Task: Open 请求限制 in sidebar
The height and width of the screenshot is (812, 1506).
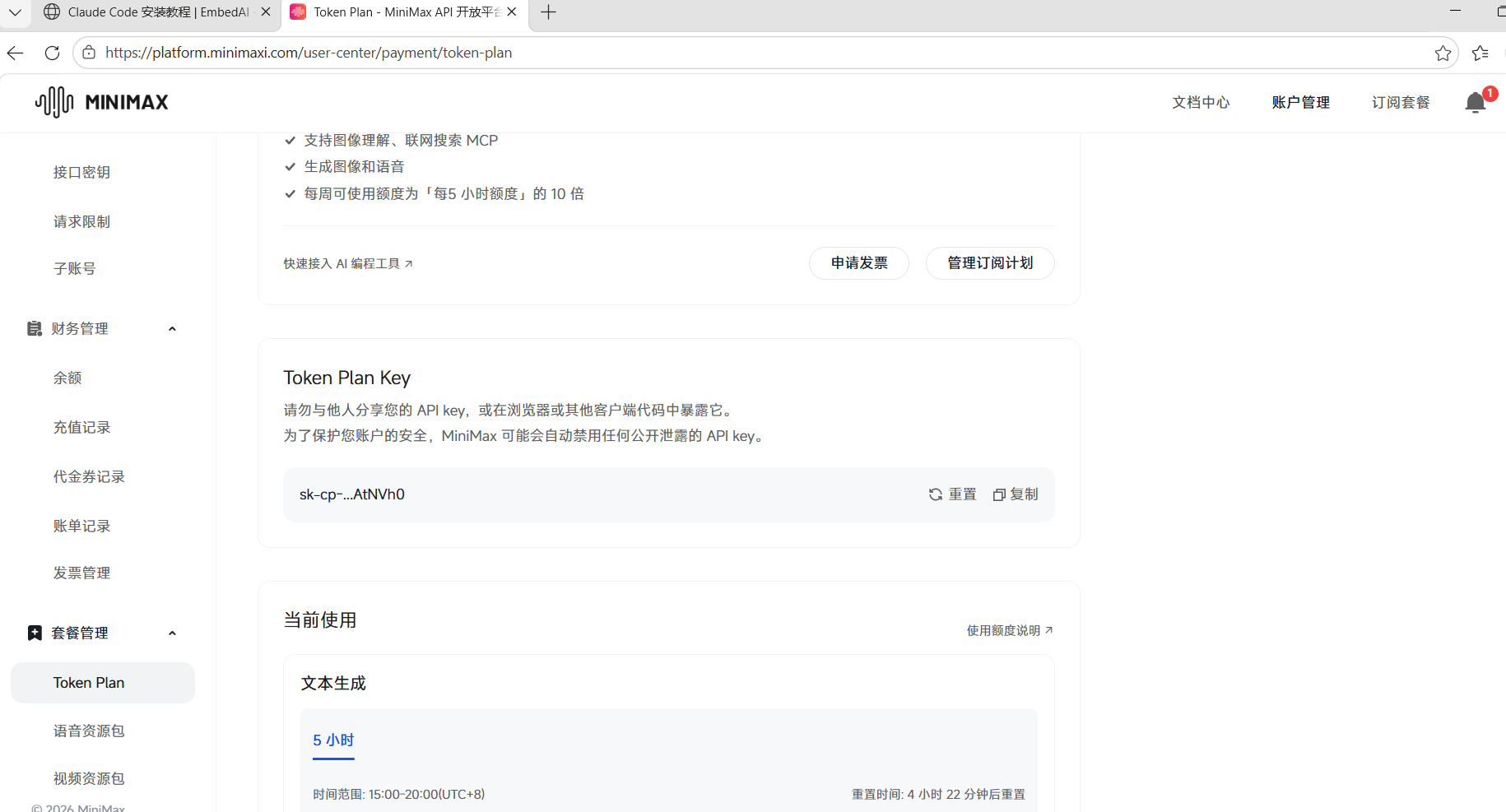Action: point(81,221)
